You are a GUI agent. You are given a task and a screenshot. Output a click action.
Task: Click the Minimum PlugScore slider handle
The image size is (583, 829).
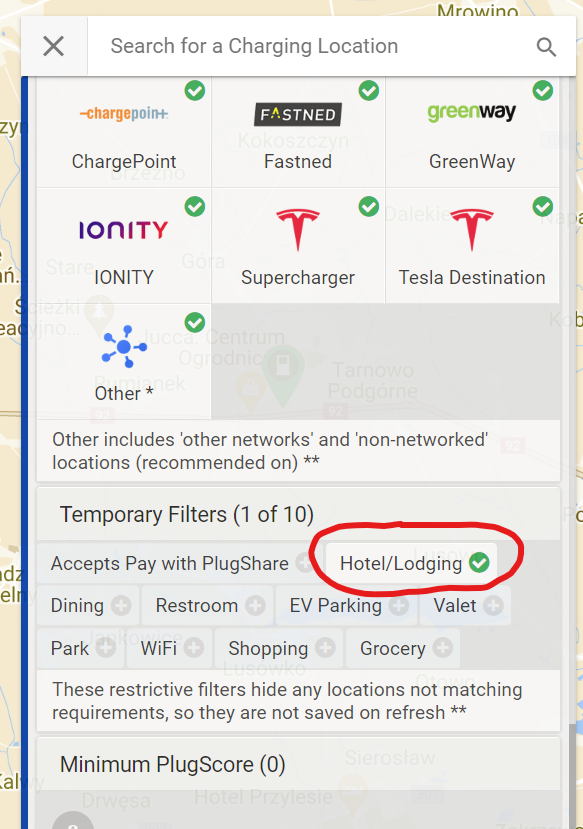[73, 821]
